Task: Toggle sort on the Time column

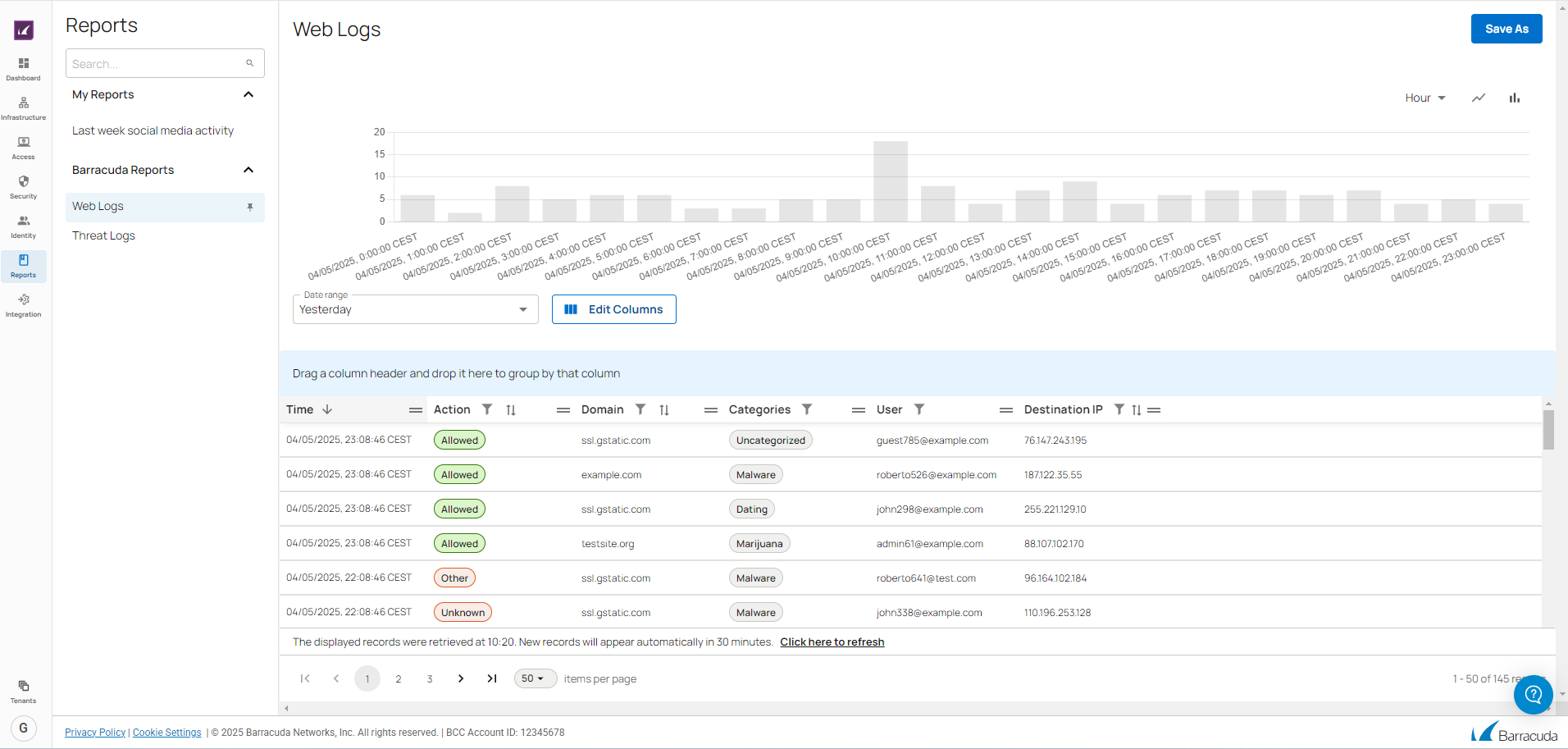Action: pos(327,409)
